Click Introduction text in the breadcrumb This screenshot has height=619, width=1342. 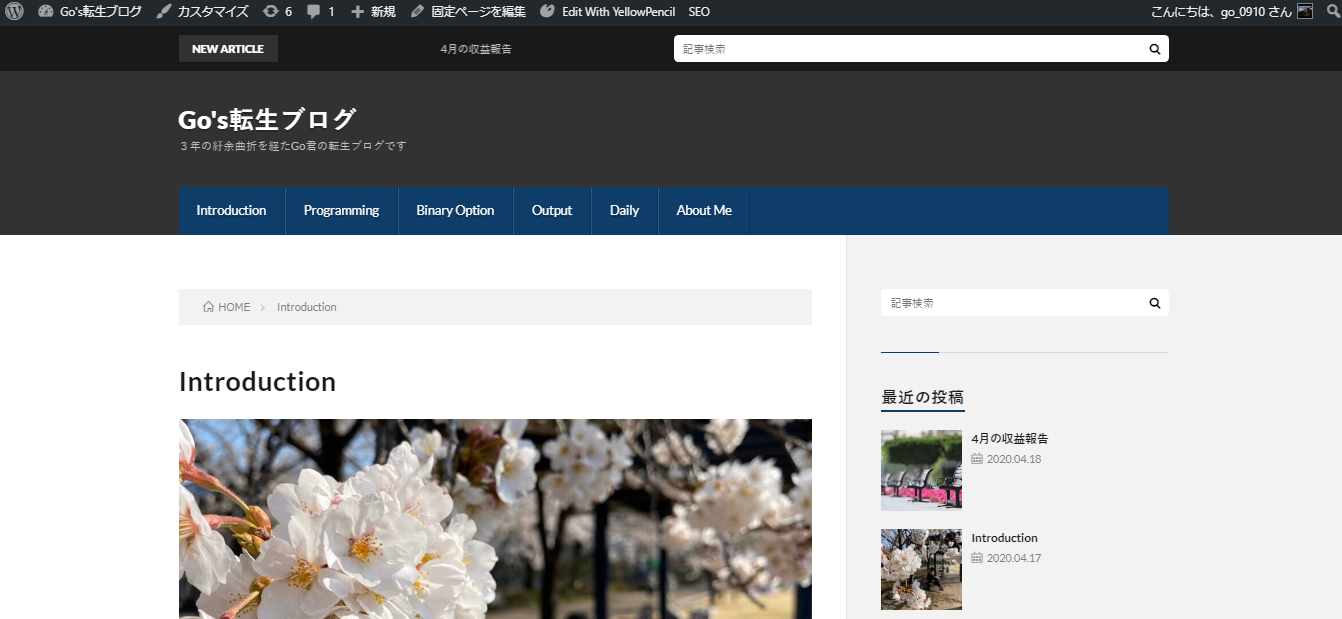click(307, 307)
